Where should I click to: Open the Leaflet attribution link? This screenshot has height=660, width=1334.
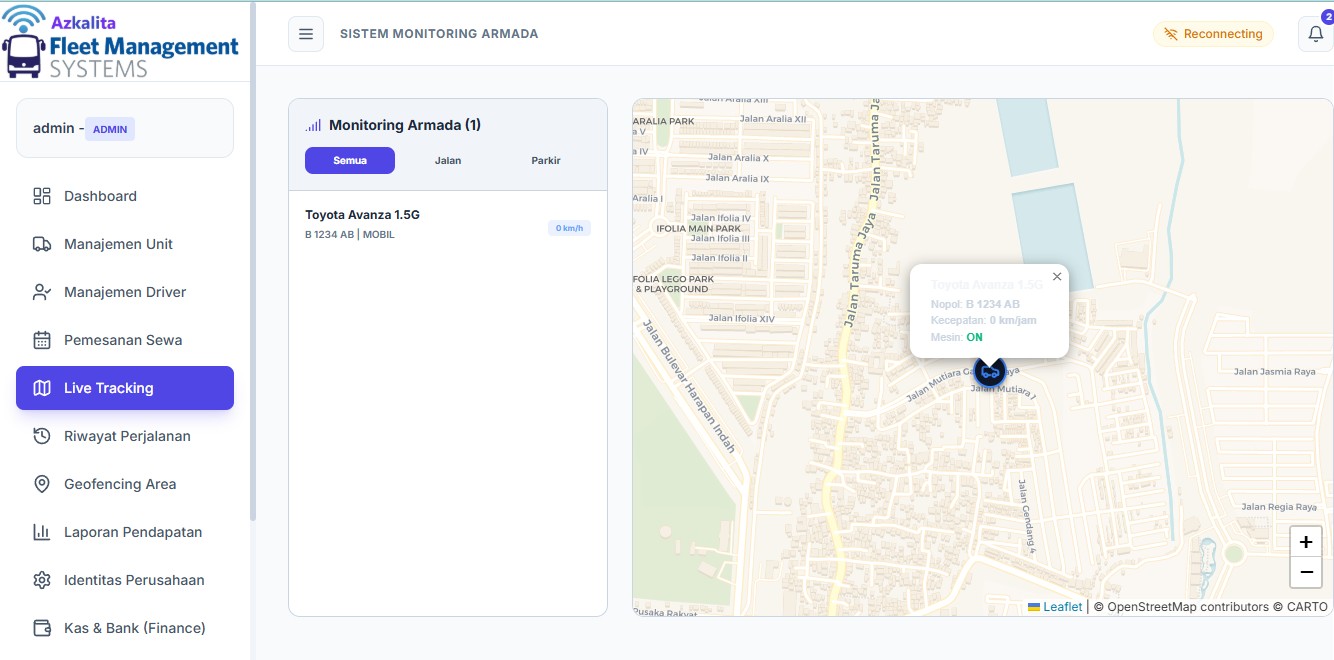pyautogui.click(x=1055, y=607)
